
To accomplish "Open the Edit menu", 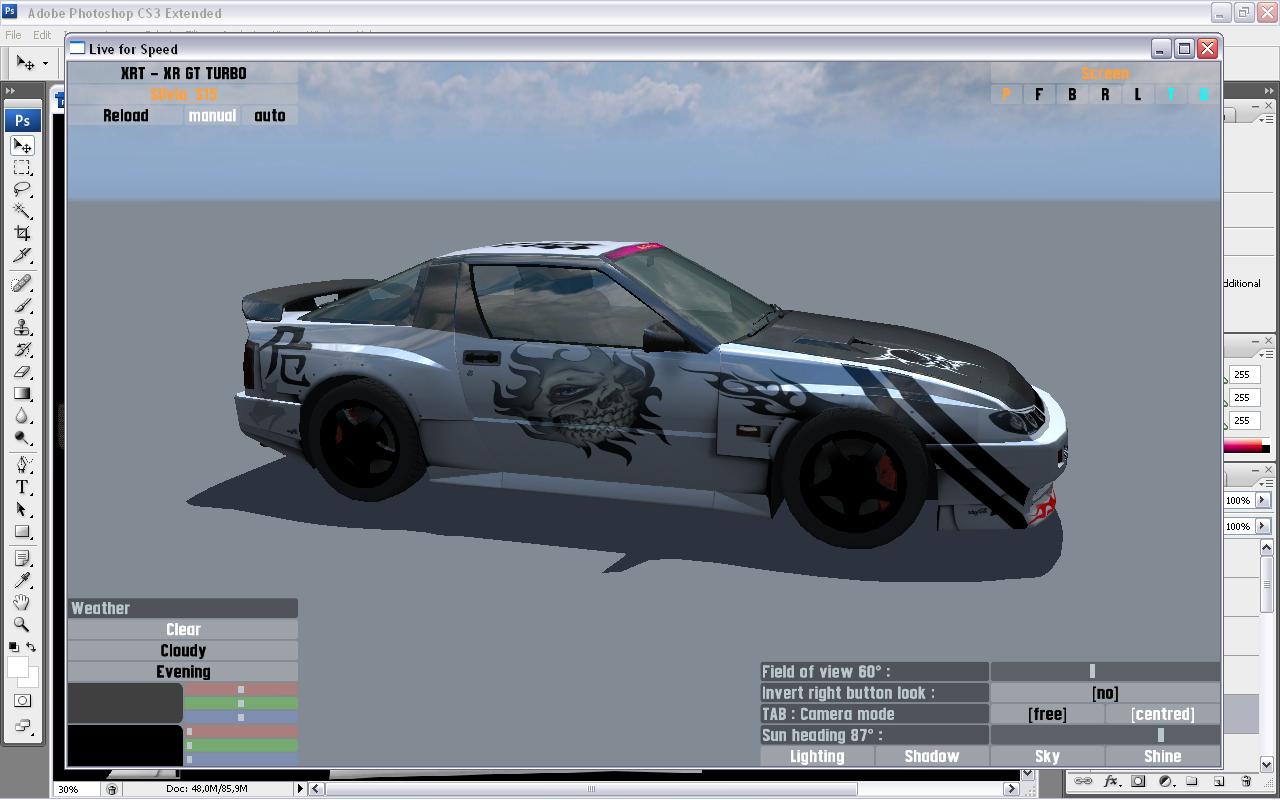I will 42,35.
